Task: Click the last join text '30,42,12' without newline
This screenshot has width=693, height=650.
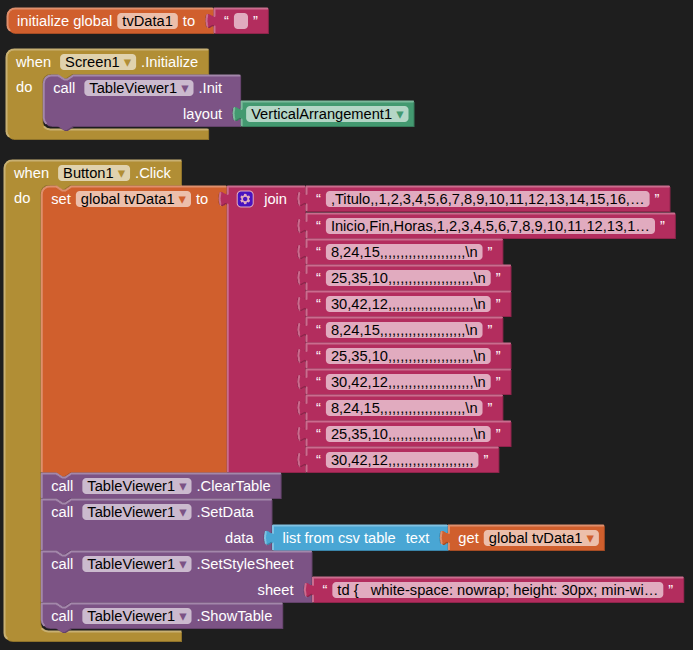Action: (401, 460)
